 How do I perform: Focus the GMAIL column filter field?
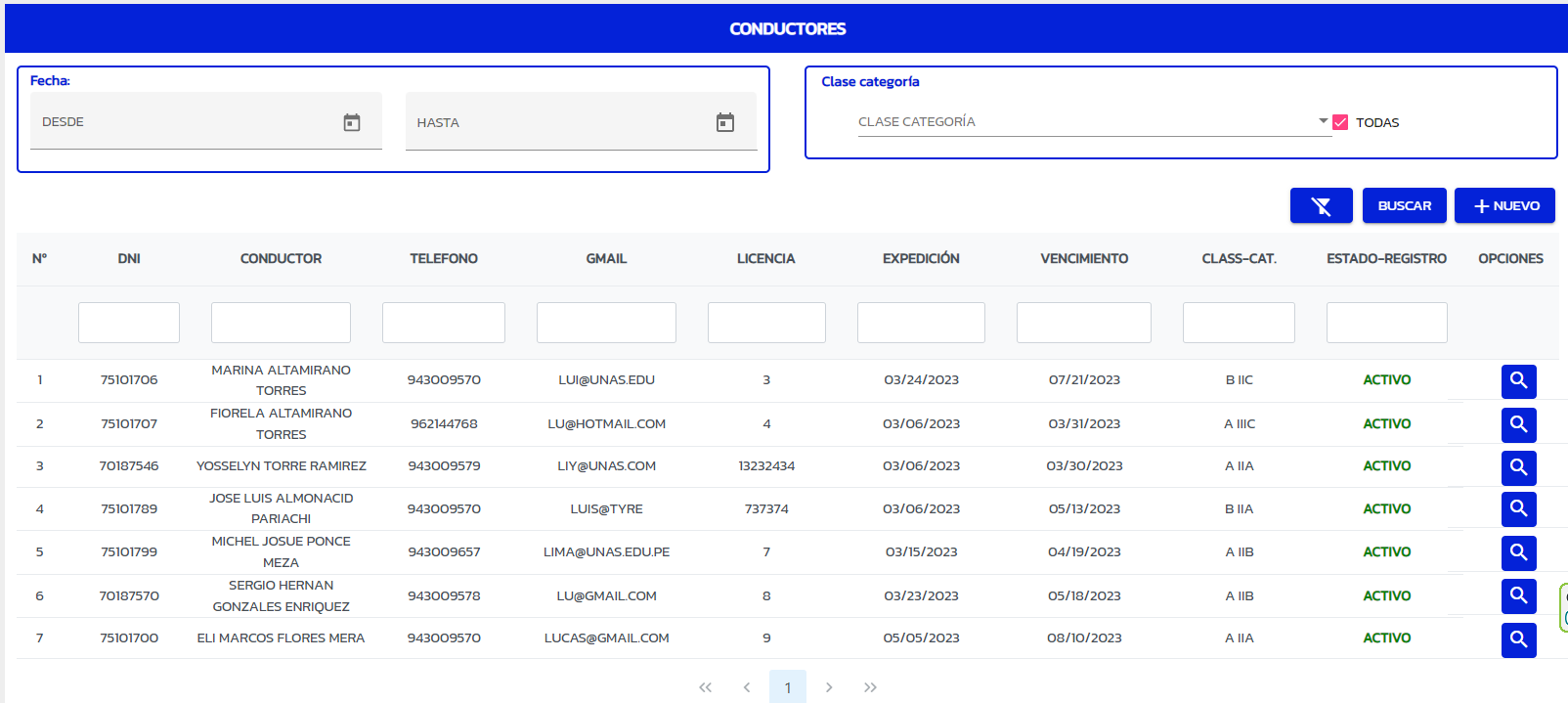point(606,323)
